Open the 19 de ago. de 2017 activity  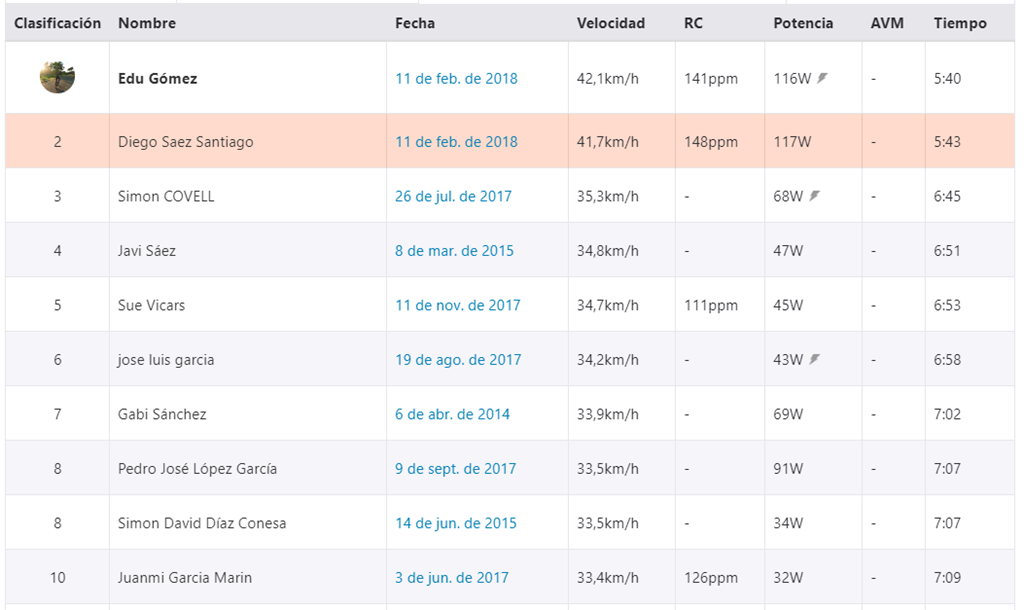click(x=458, y=360)
